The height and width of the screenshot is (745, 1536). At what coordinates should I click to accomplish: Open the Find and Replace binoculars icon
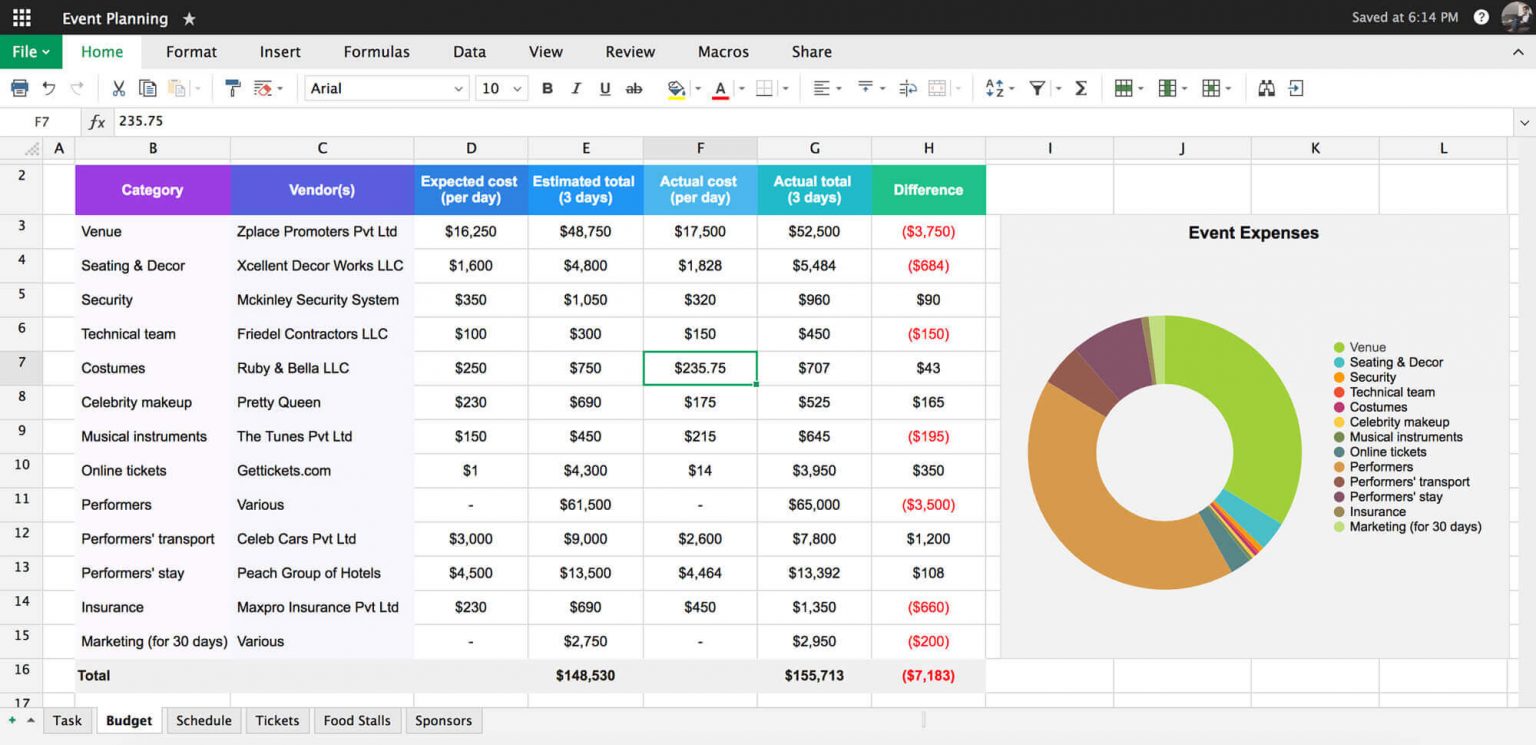[x=1267, y=88]
